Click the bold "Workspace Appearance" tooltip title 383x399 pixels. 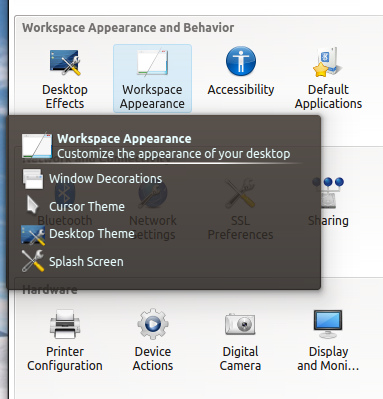click(x=124, y=139)
